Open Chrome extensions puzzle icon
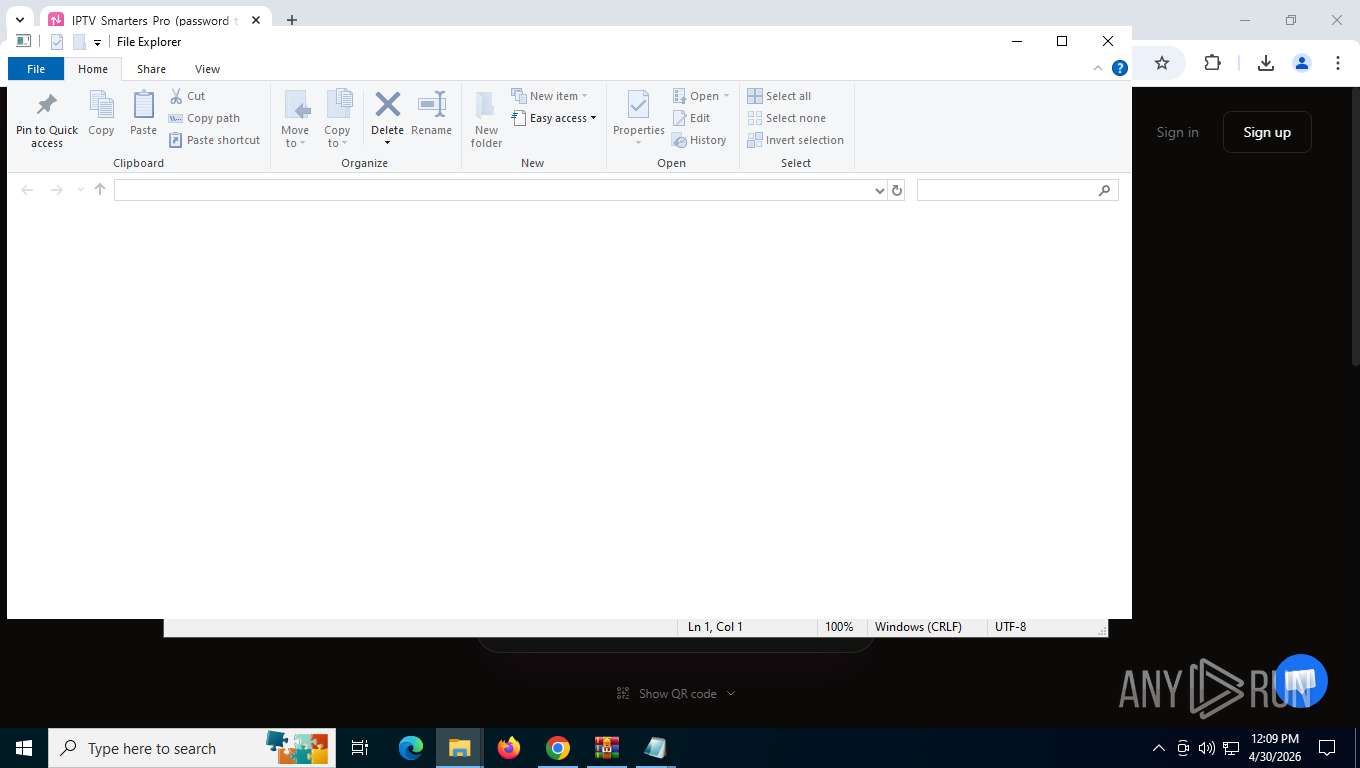The width and height of the screenshot is (1360, 768). coord(1212,63)
